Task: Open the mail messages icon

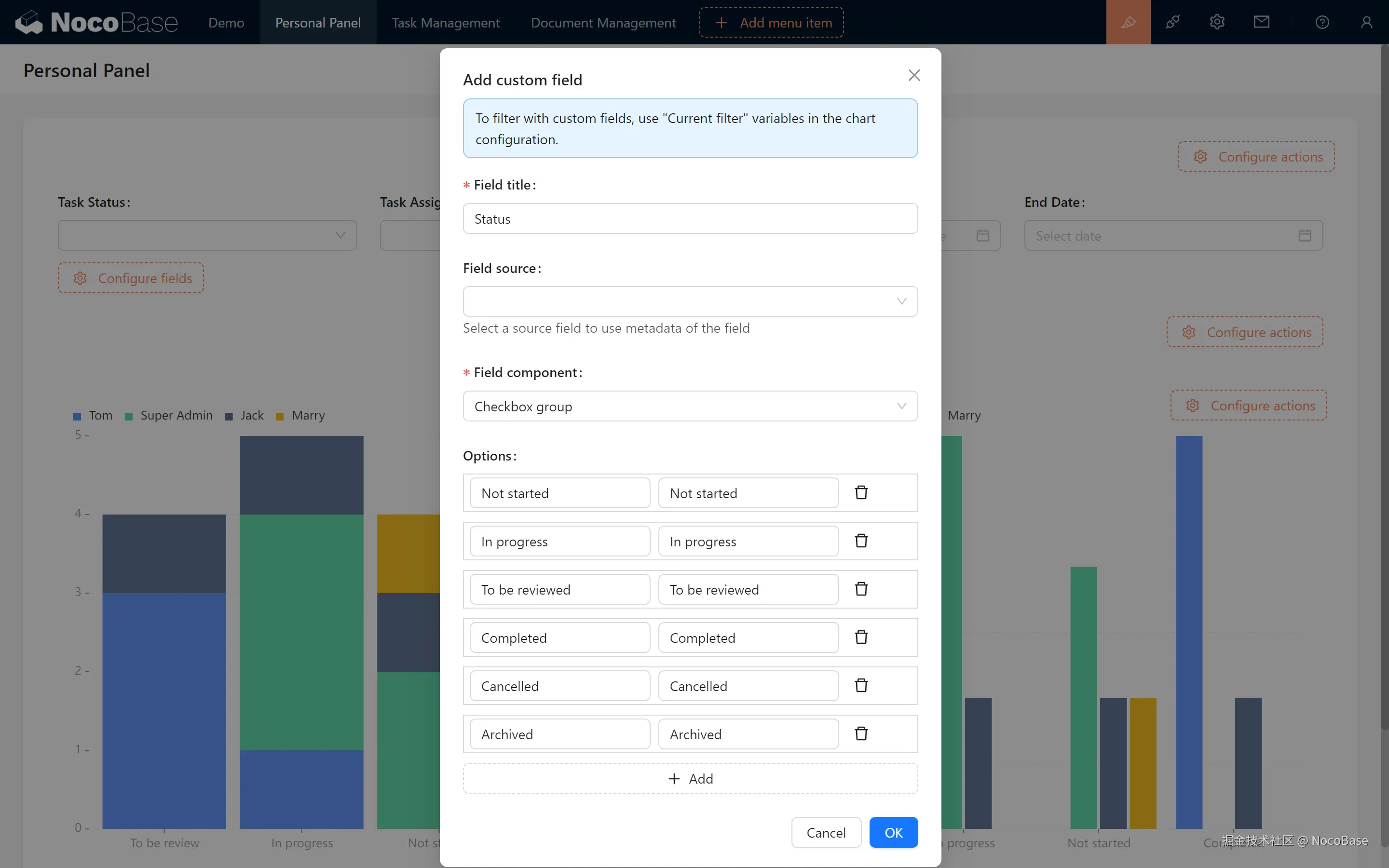Action: tap(1261, 22)
